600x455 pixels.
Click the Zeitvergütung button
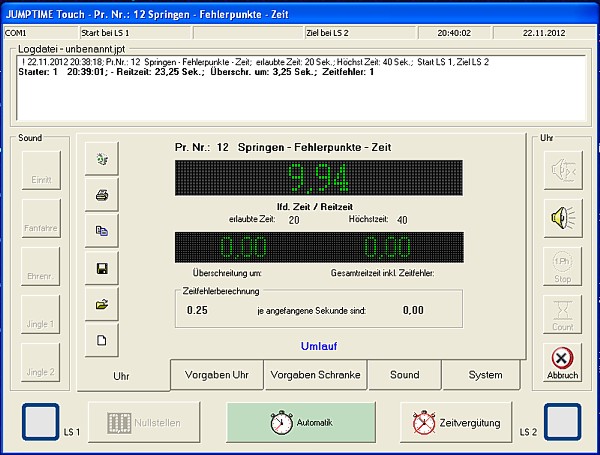tap(456, 422)
